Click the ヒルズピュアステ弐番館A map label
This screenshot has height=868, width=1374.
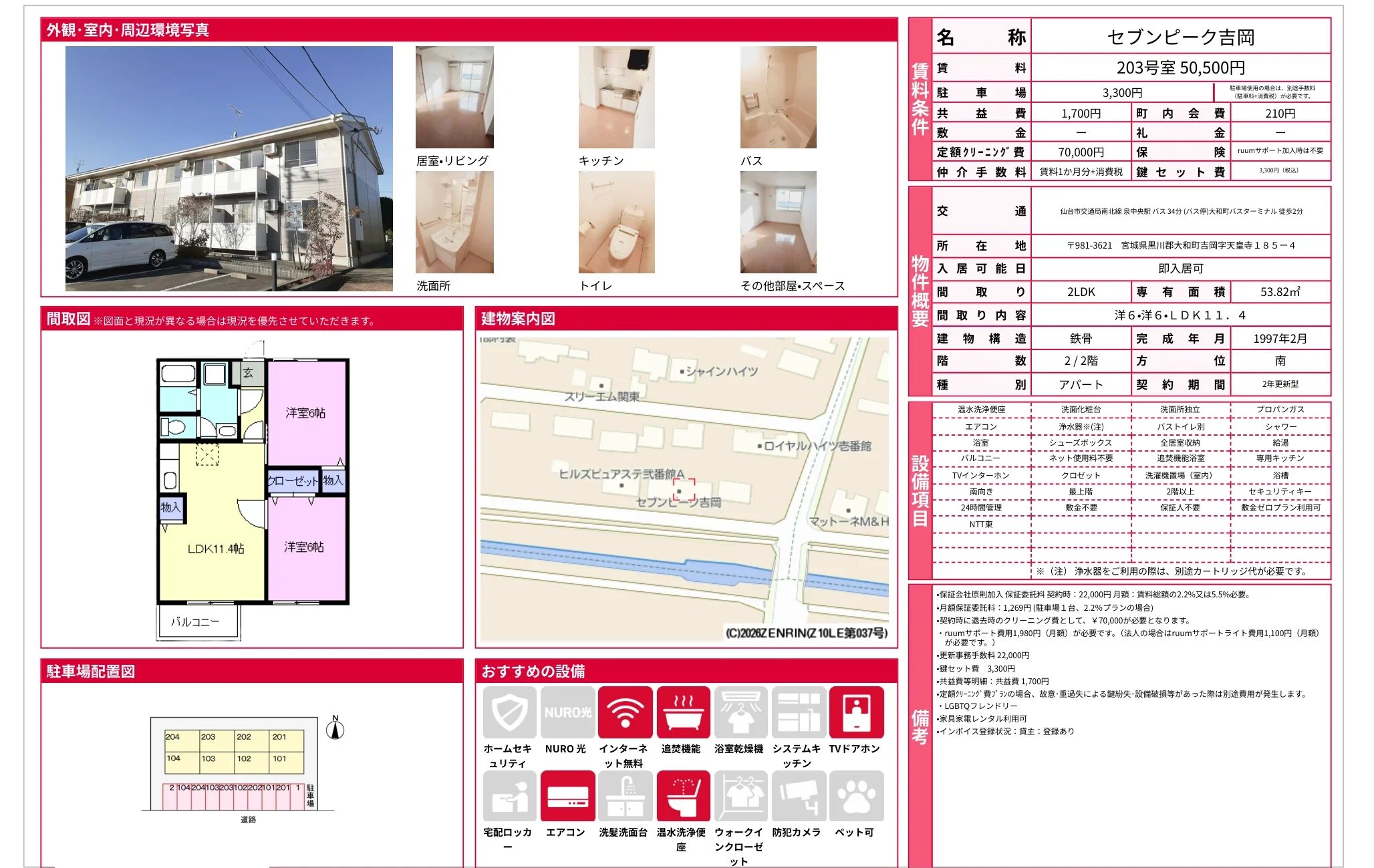point(622,474)
